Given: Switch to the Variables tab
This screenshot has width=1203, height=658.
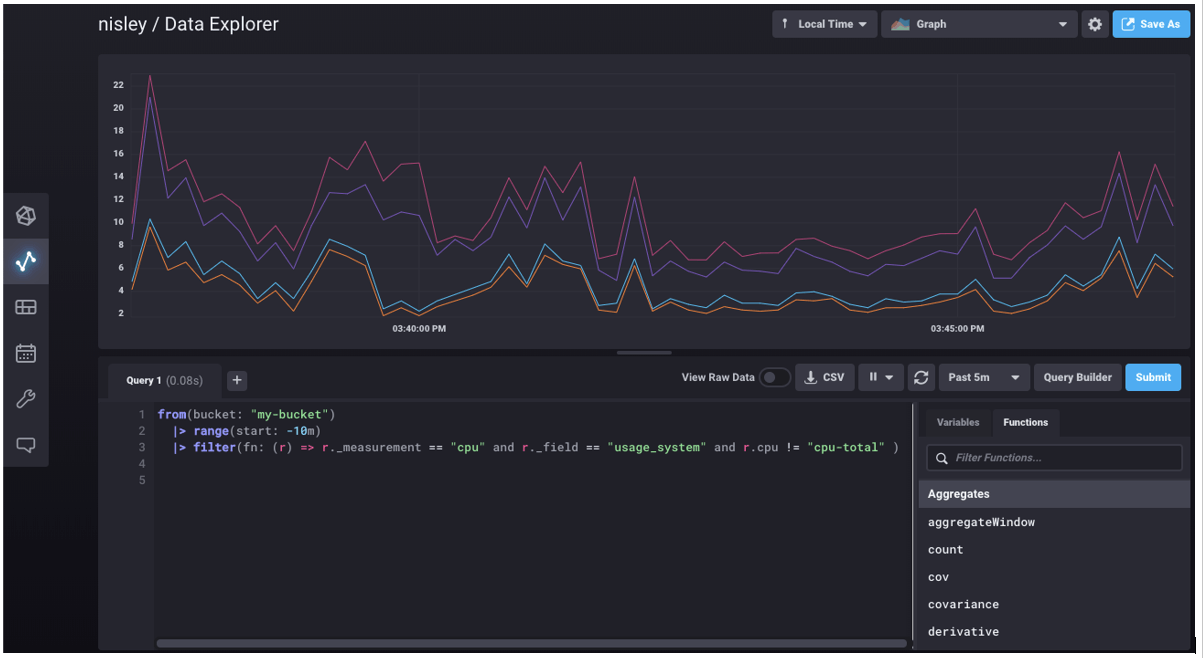Looking at the screenshot, I should pyautogui.click(x=957, y=422).
